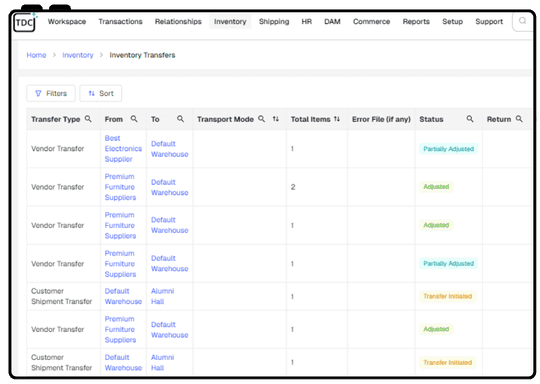Open the Support menu

pyautogui.click(x=489, y=22)
